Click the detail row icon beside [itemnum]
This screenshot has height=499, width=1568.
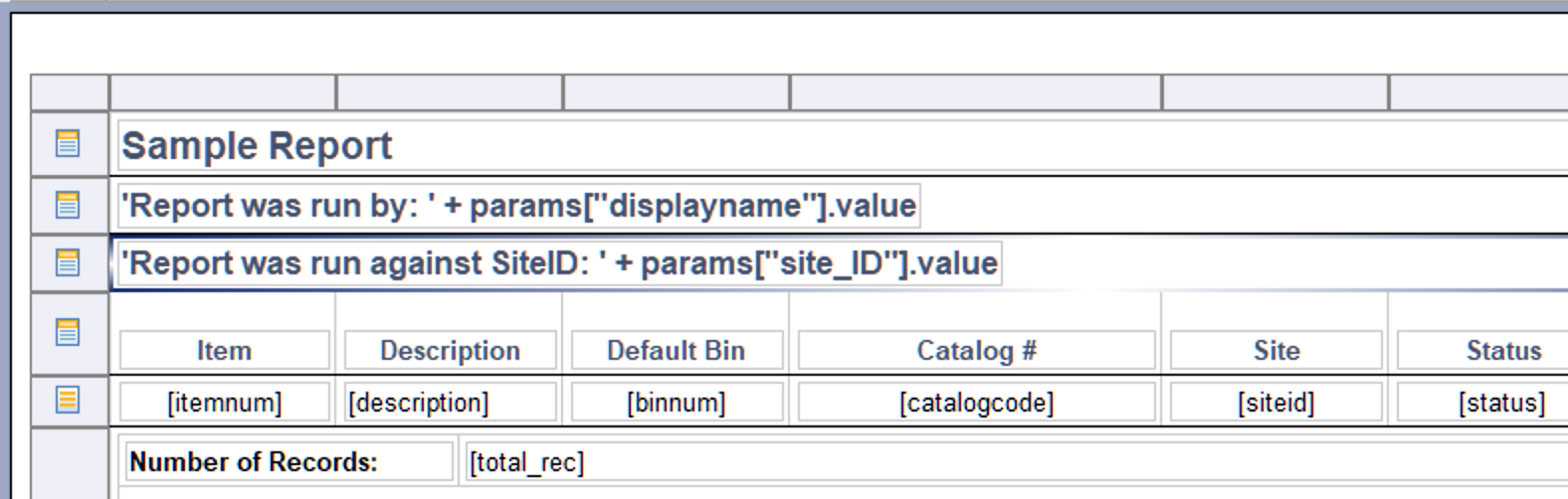(x=67, y=401)
